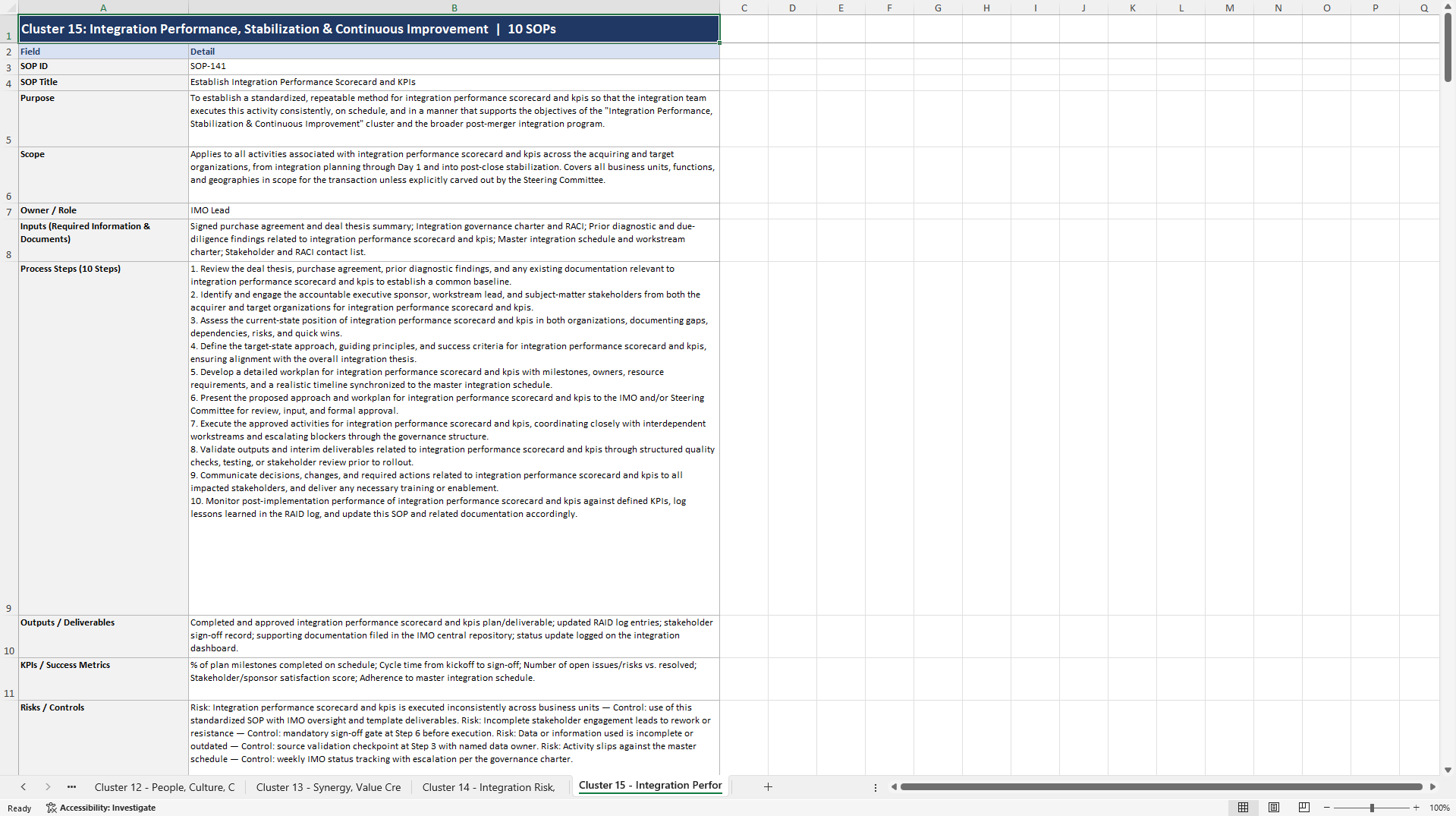Click 'Inputs (Required Information & Documents)' cell

pos(103,240)
